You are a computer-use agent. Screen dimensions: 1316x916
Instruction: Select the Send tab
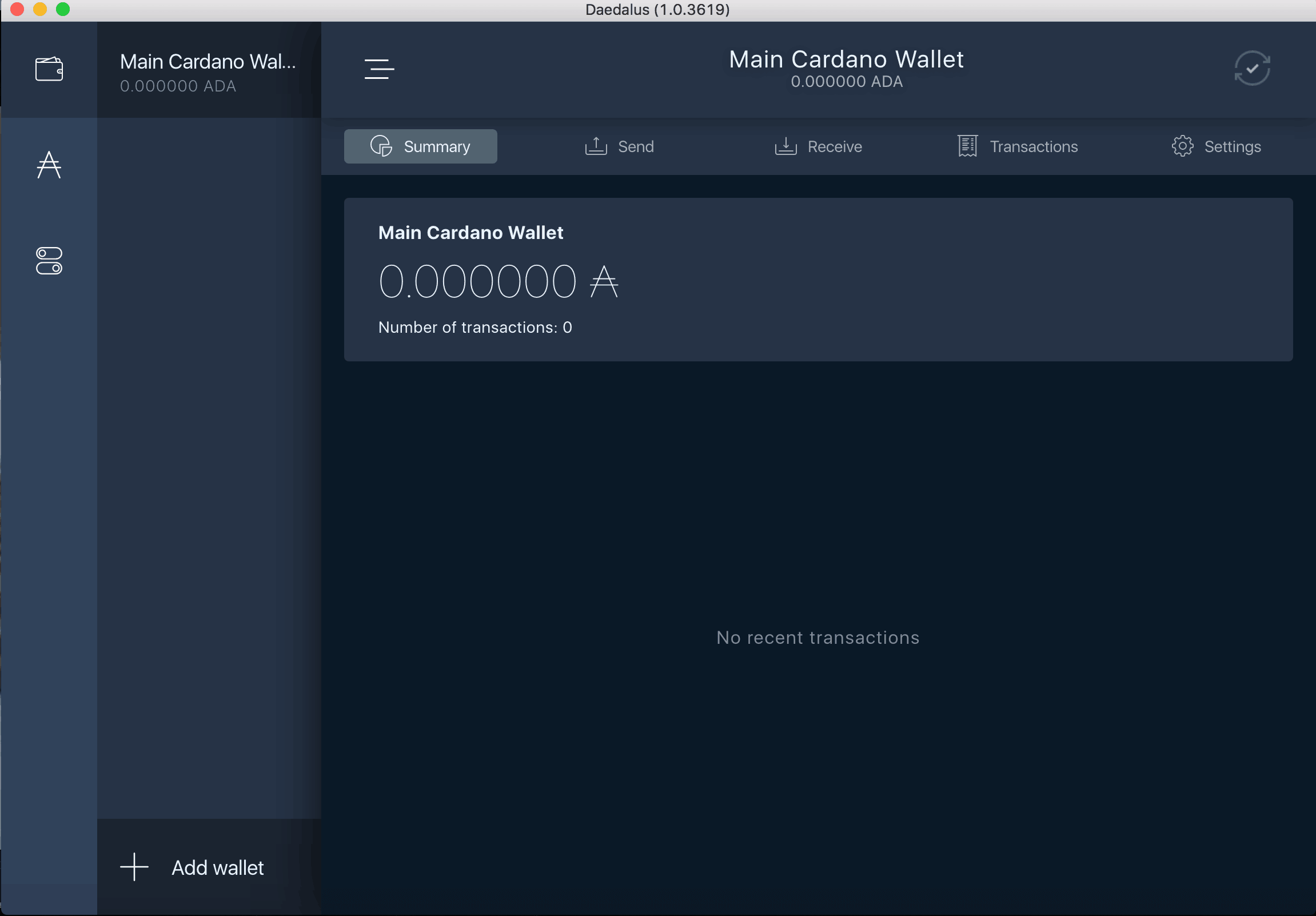[x=619, y=146]
